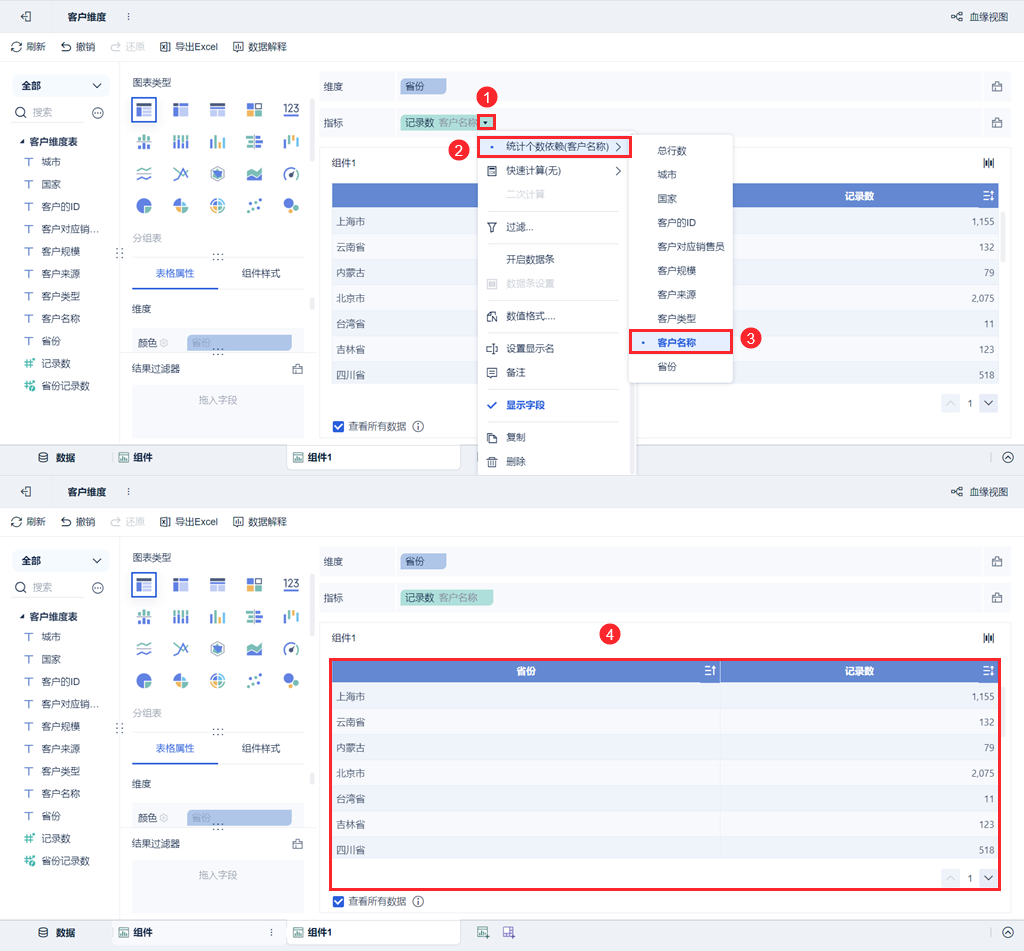Go to next page arrow in the lower table
1024x951 pixels.
(x=989, y=878)
